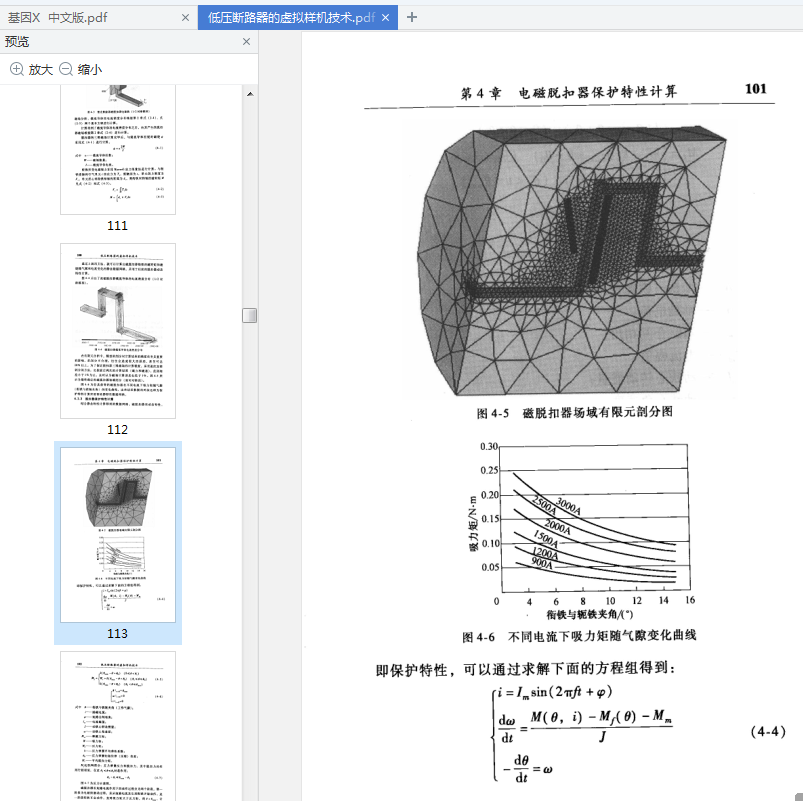Click the thumbnail scrollbar up arrow
Screen dimensions: 803x801
click(250, 94)
